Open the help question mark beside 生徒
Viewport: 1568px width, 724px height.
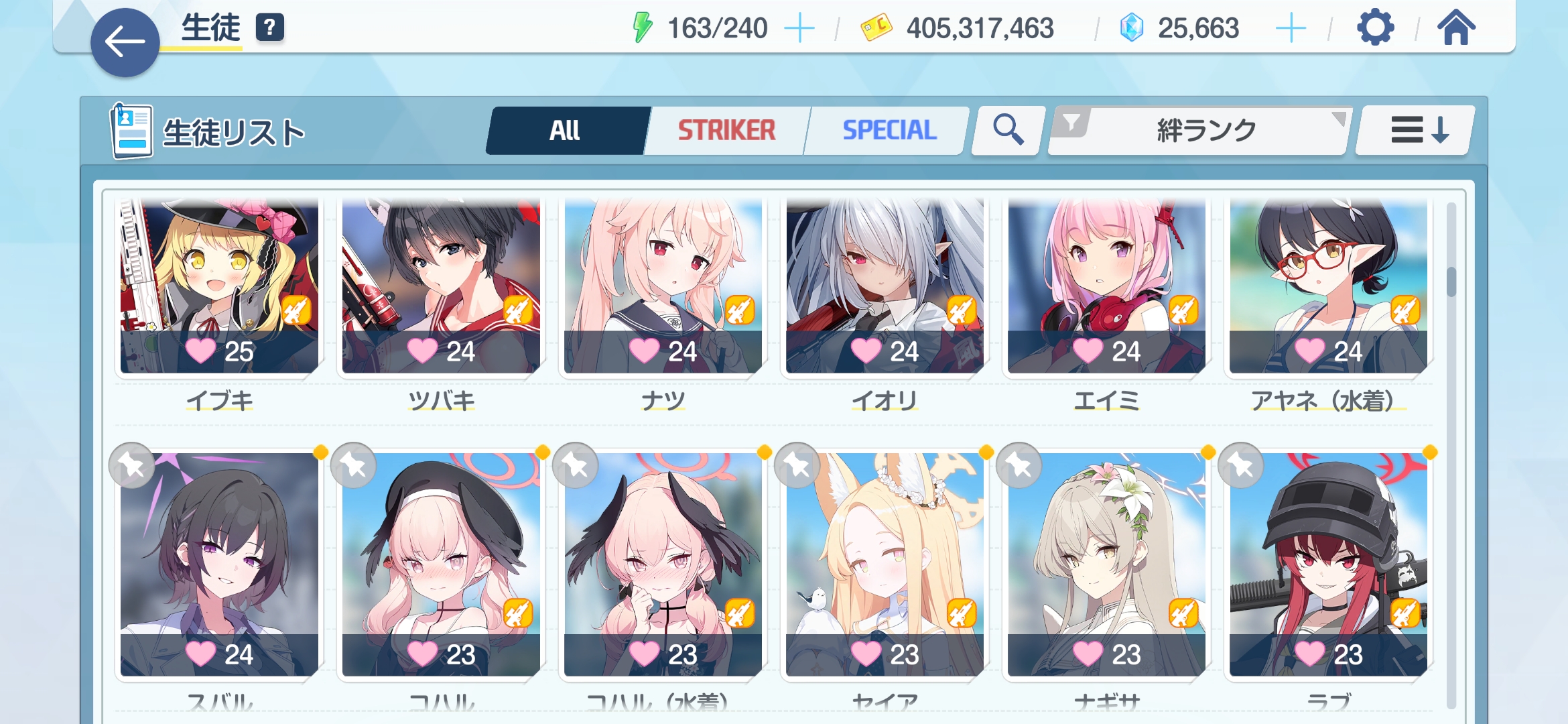click(x=270, y=28)
